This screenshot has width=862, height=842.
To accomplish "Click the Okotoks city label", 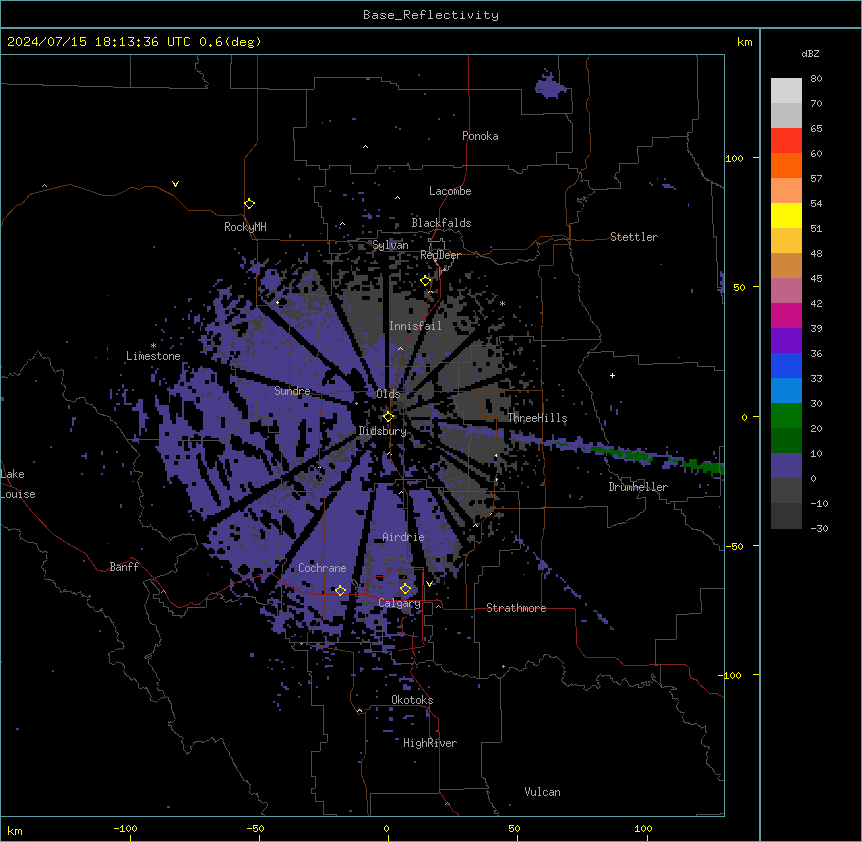I will click(x=412, y=700).
